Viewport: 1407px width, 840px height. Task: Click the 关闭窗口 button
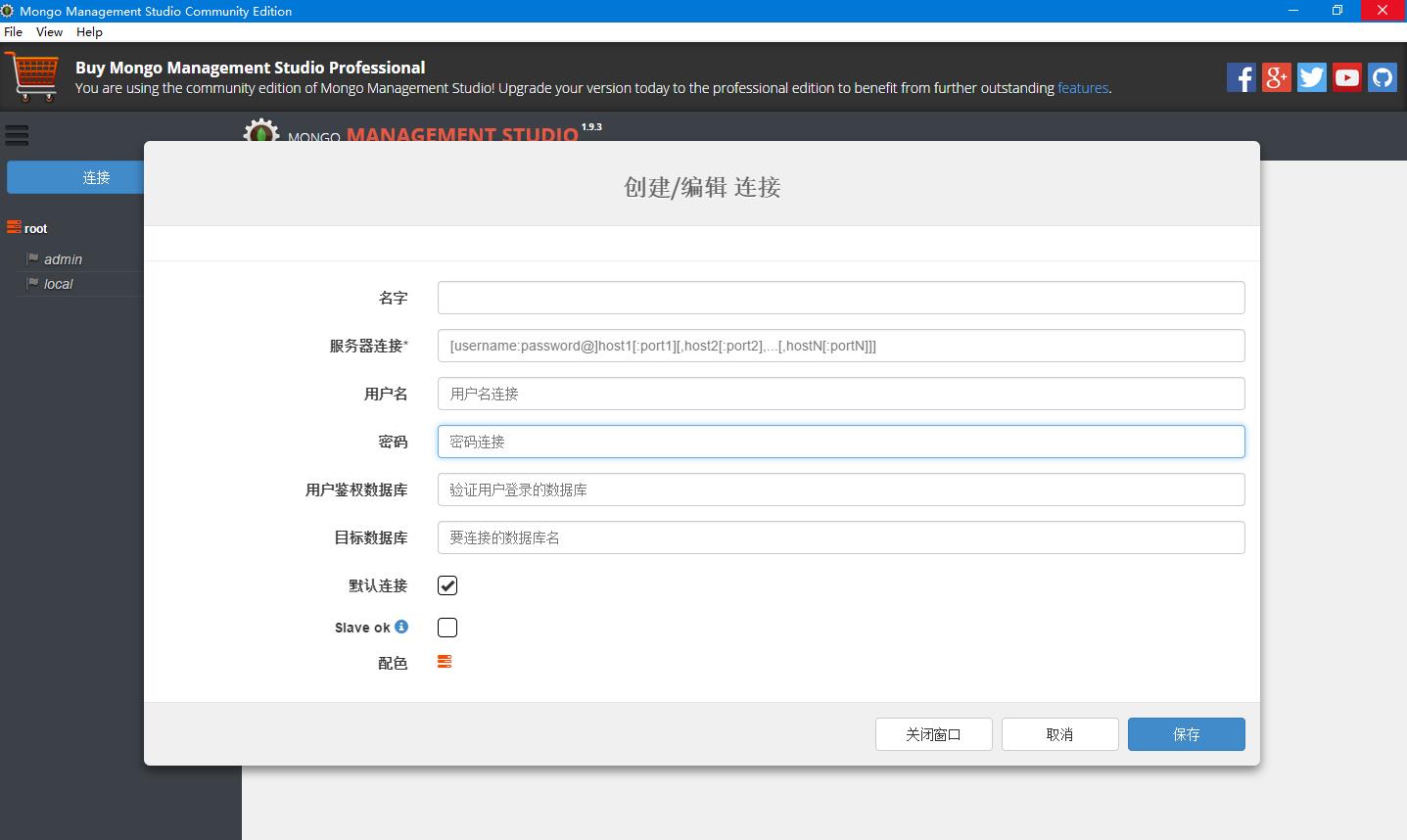tap(934, 734)
